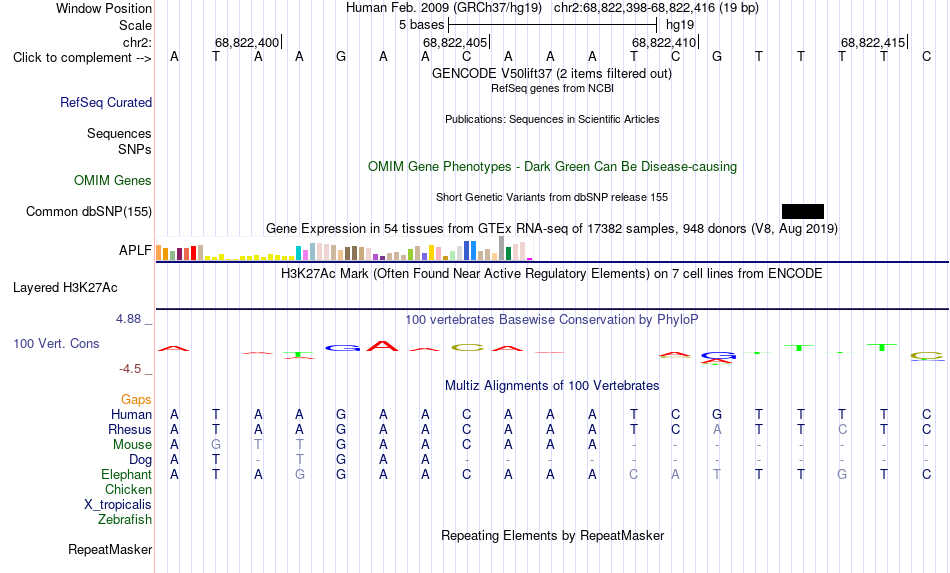The height and width of the screenshot is (573, 950).
Task: Click the 68,822,400 position label
Action: click(x=247, y=42)
